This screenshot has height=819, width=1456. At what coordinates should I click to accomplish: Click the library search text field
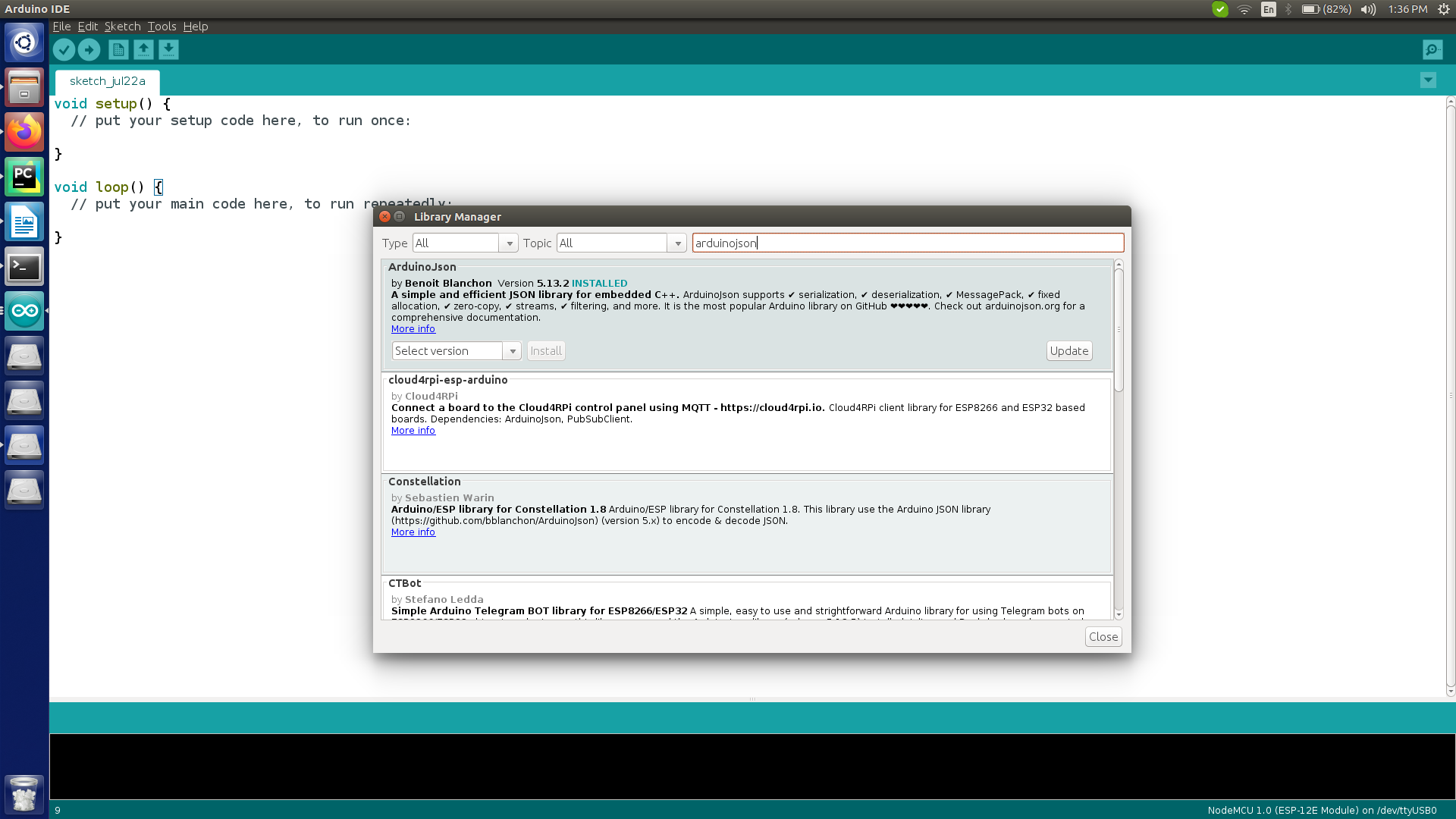coord(907,243)
